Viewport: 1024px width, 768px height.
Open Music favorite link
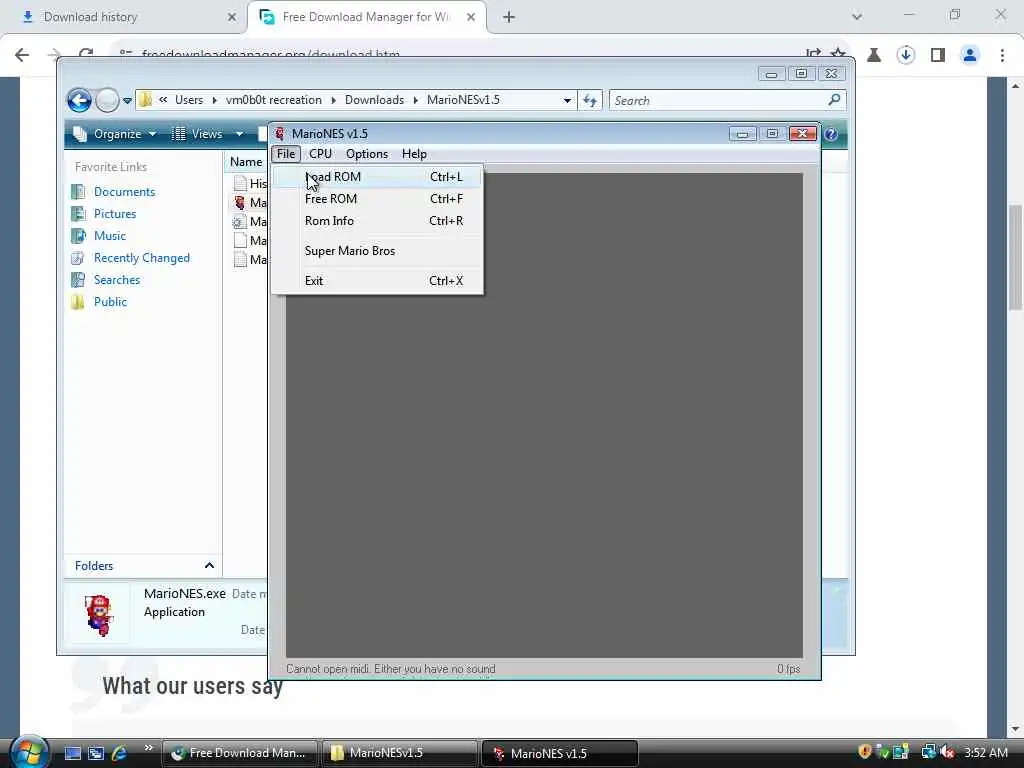tap(110, 236)
